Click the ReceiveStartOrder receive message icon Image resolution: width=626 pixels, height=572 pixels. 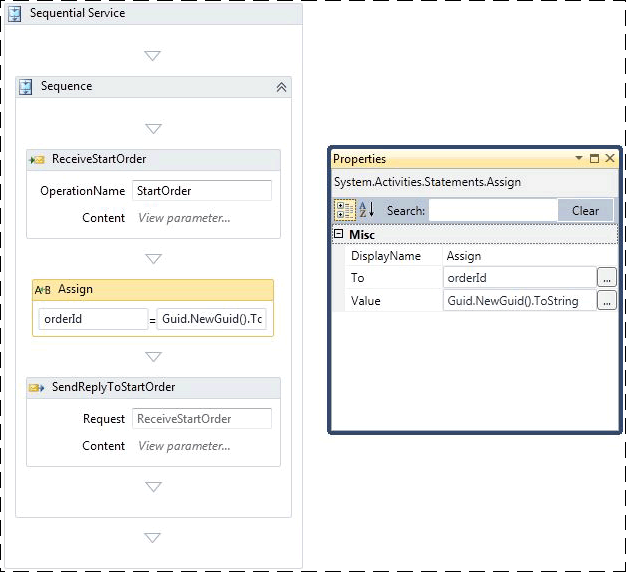point(37,160)
